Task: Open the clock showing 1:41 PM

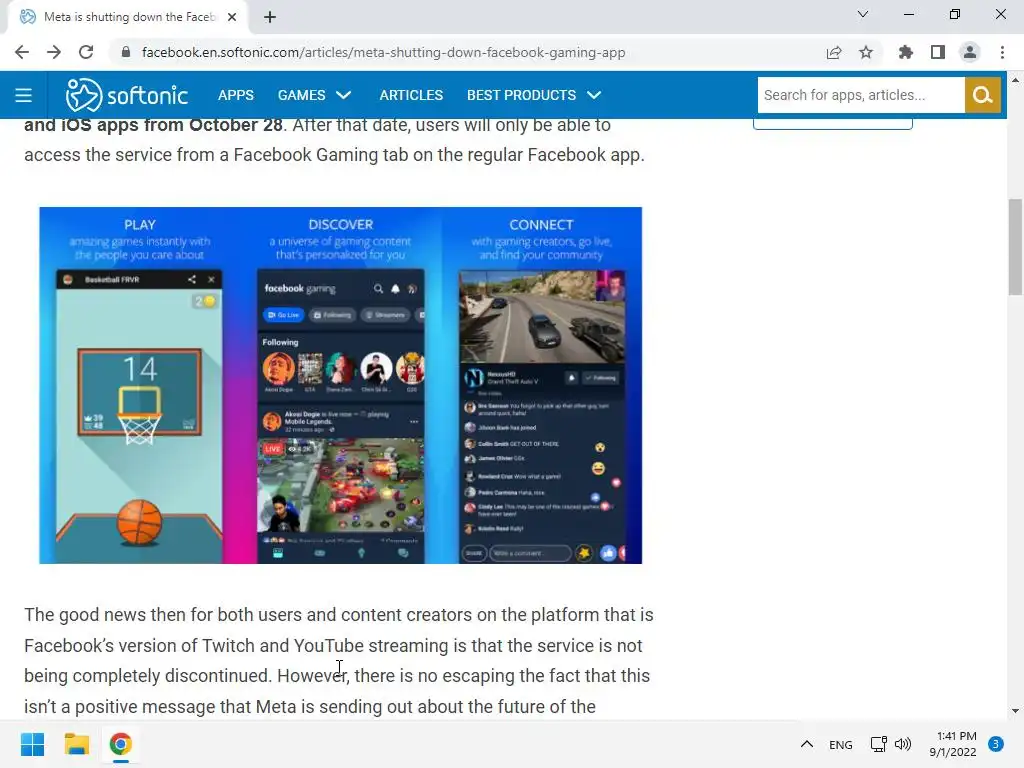Action: [x=953, y=744]
